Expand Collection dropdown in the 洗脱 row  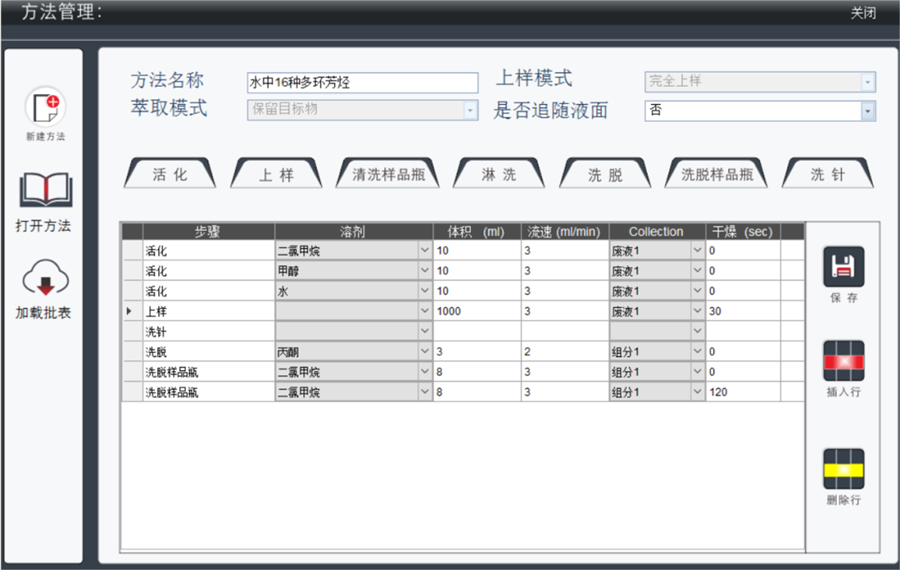pos(697,352)
